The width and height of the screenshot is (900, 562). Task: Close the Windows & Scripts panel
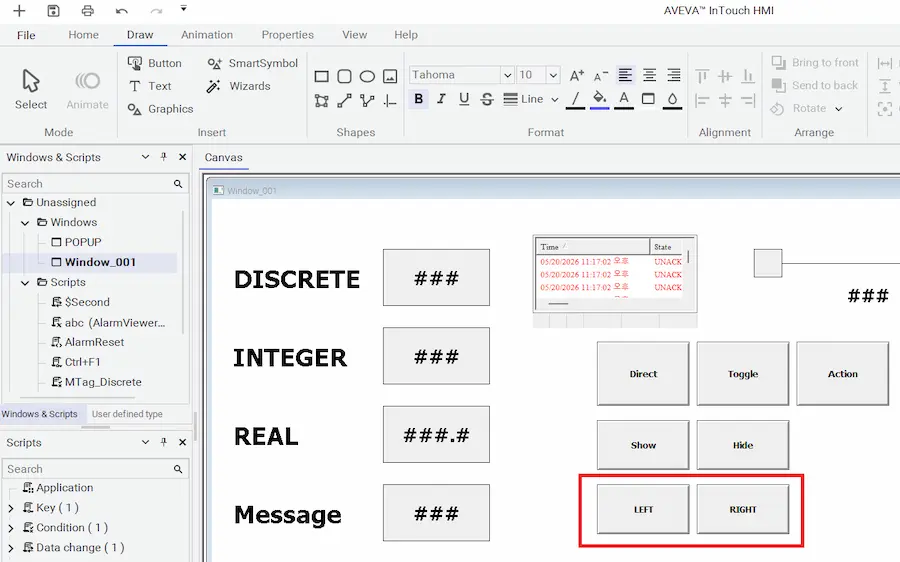tap(183, 157)
